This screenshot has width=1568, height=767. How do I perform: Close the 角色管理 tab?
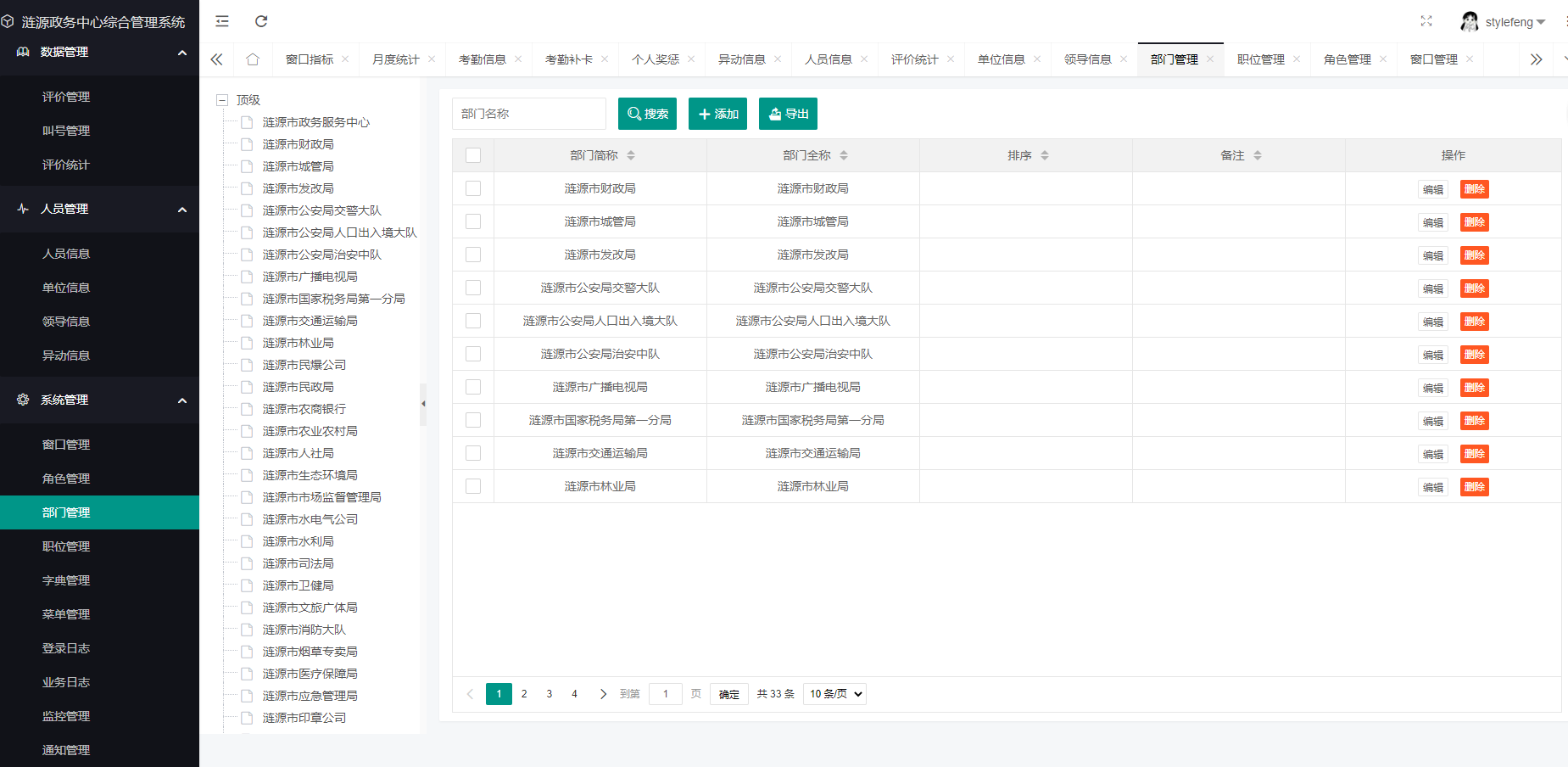pos(1383,59)
